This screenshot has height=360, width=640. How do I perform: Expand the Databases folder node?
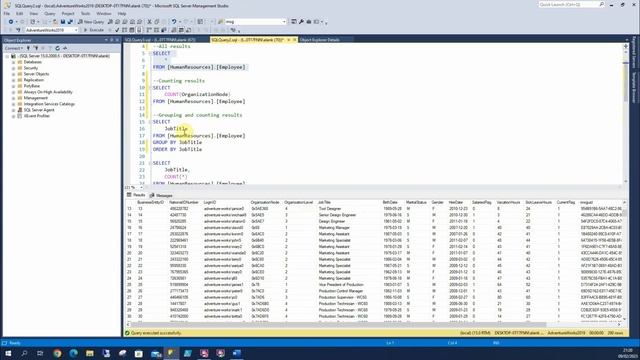click(13, 62)
